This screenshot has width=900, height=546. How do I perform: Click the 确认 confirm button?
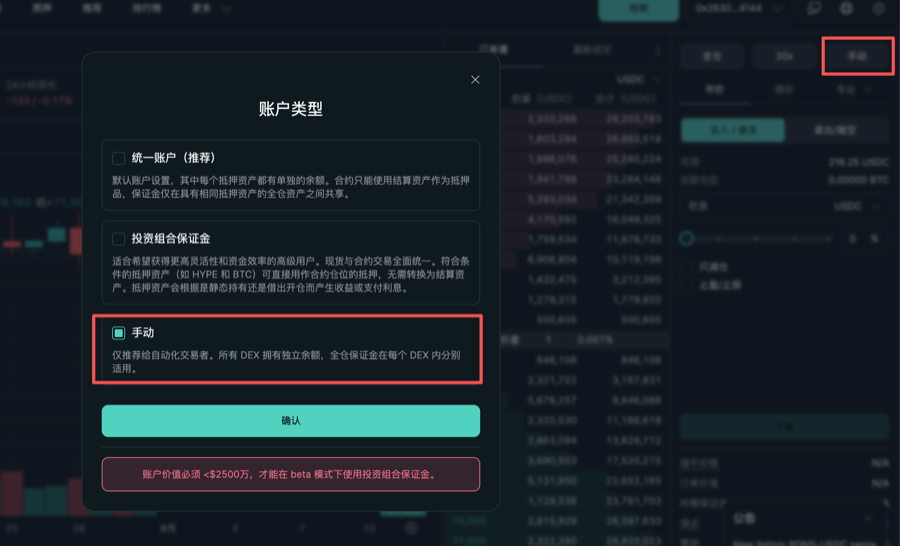pyautogui.click(x=290, y=421)
